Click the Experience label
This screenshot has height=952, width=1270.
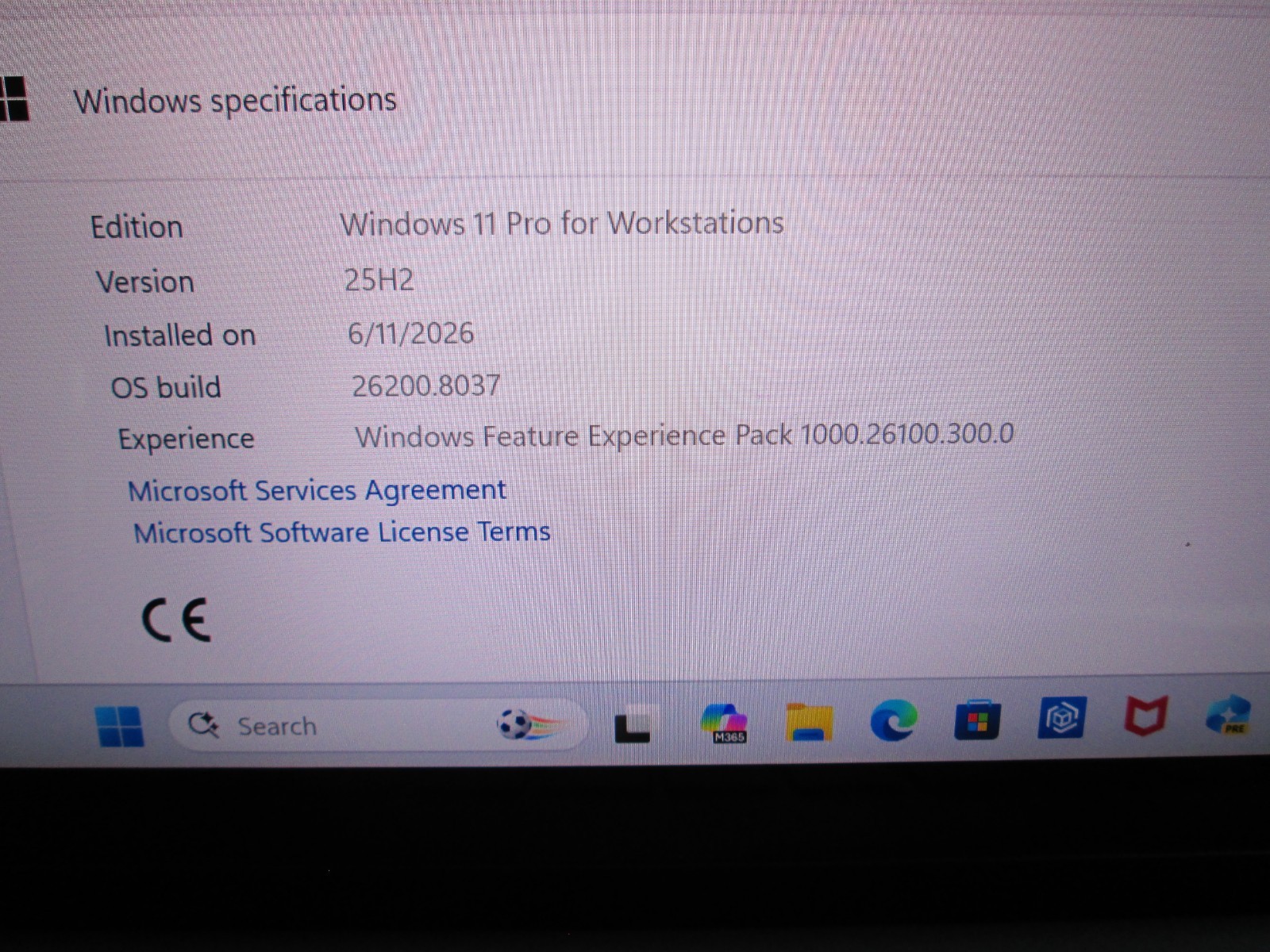click(x=187, y=439)
